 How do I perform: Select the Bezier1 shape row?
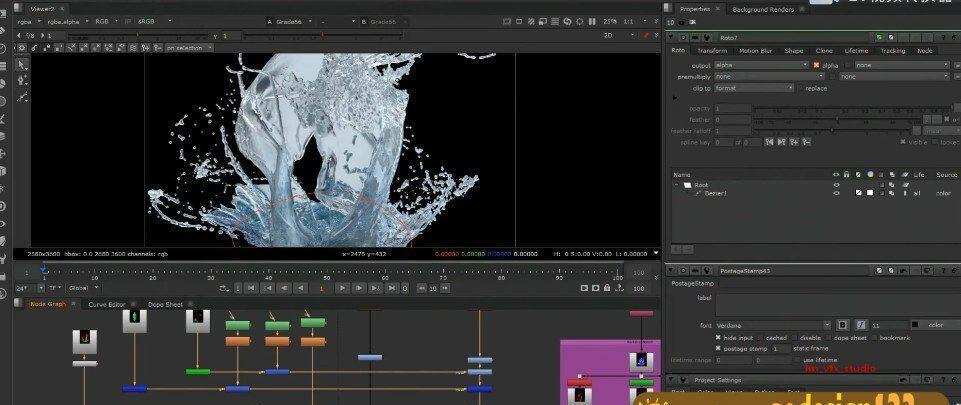click(x=815, y=193)
